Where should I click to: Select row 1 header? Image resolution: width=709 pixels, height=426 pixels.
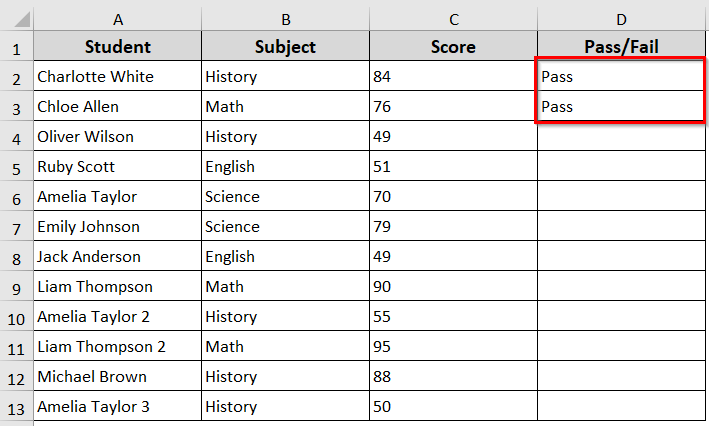click(x=16, y=47)
